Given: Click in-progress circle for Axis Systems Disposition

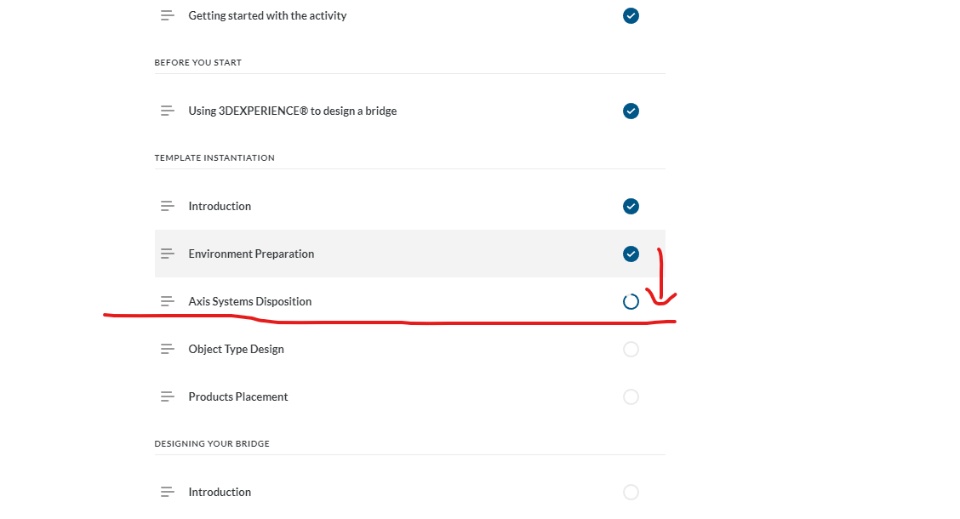Looking at the screenshot, I should coord(631,302).
